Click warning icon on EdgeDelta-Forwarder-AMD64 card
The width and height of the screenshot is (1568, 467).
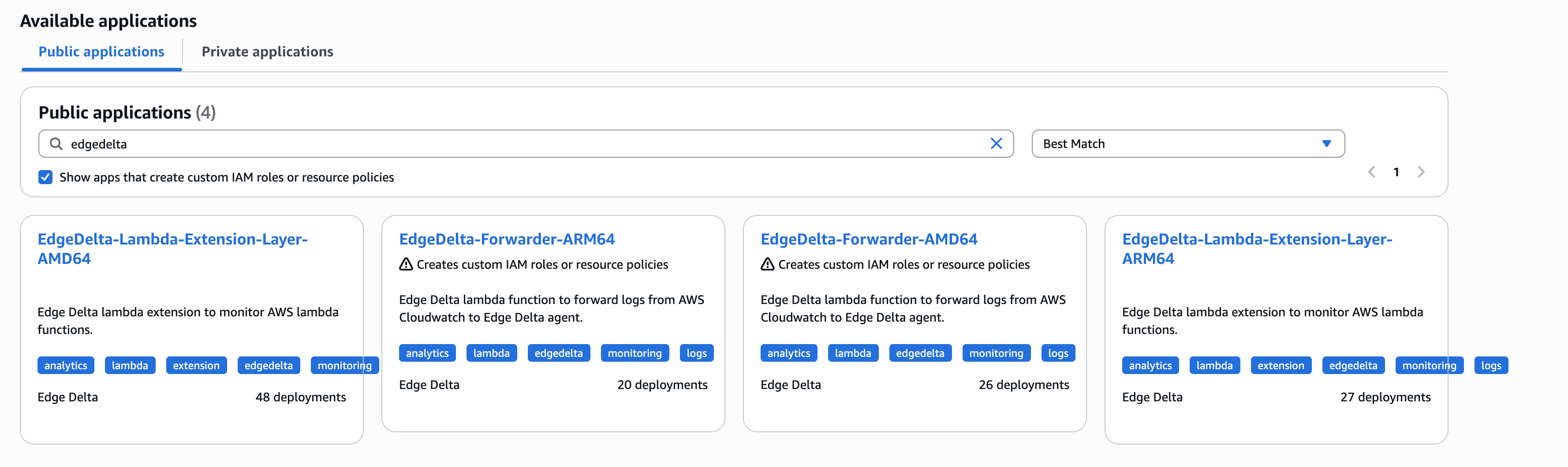(x=768, y=264)
